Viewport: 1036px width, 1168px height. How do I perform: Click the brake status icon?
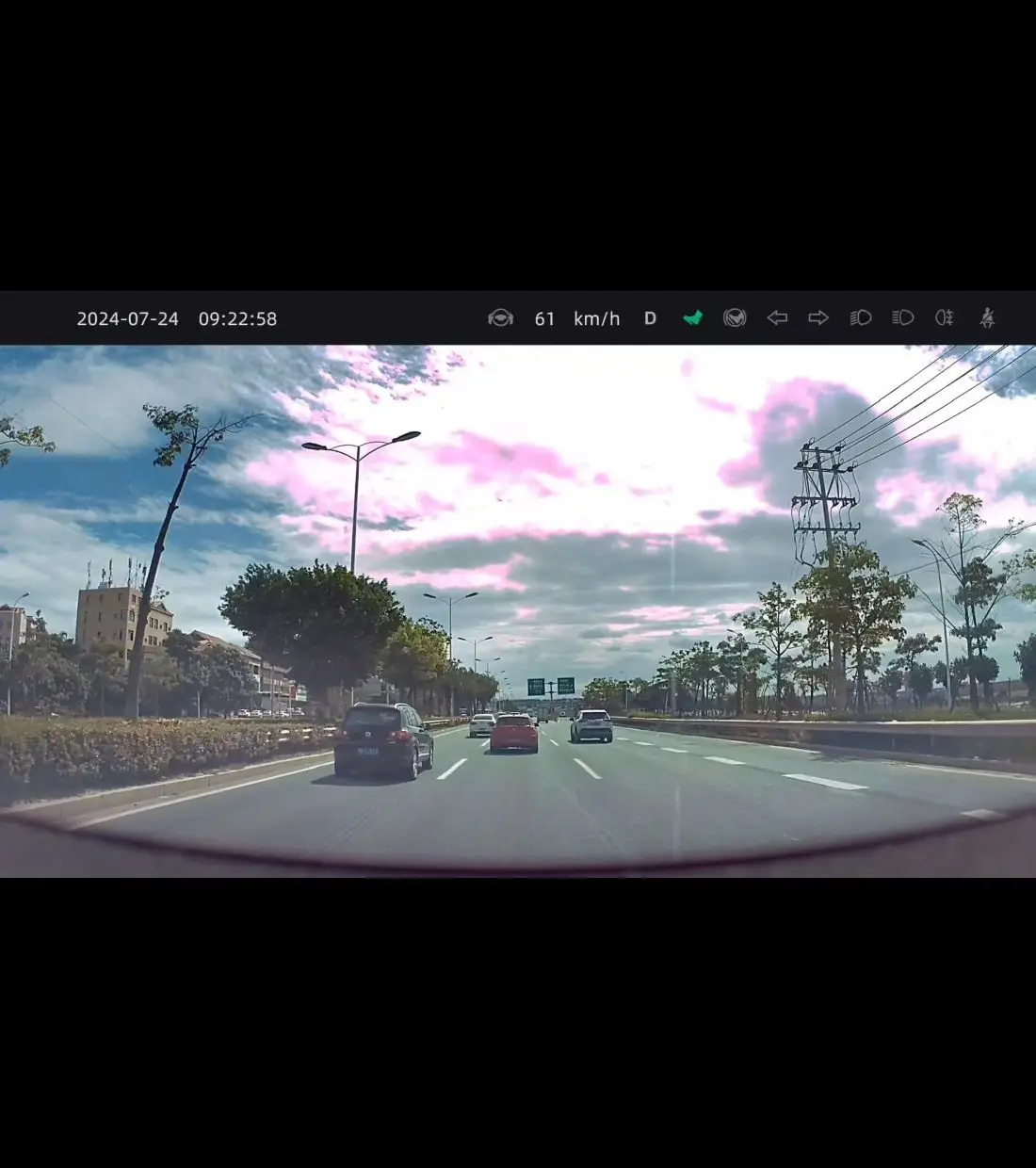(735, 318)
